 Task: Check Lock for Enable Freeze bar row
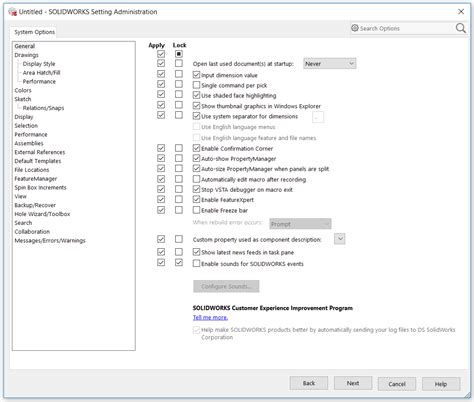(x=179, y=210)
